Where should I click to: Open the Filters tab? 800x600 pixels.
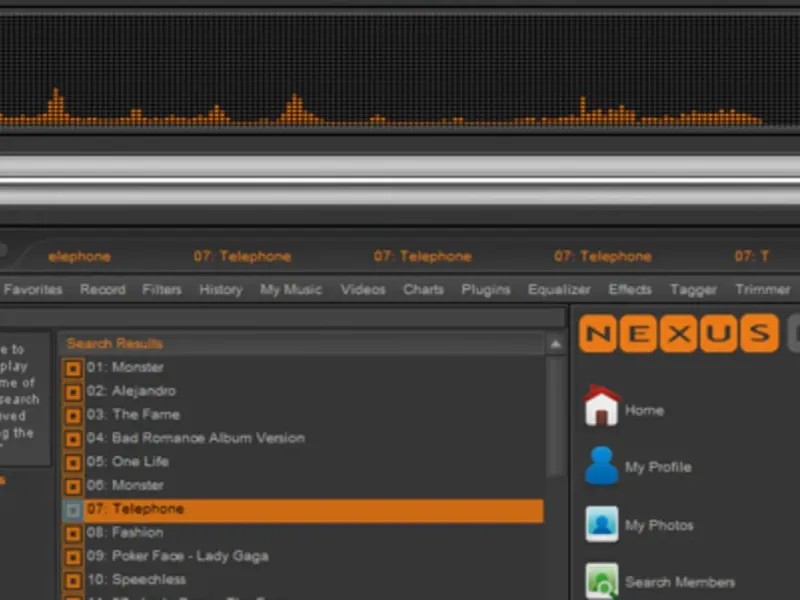click(162, 289)
